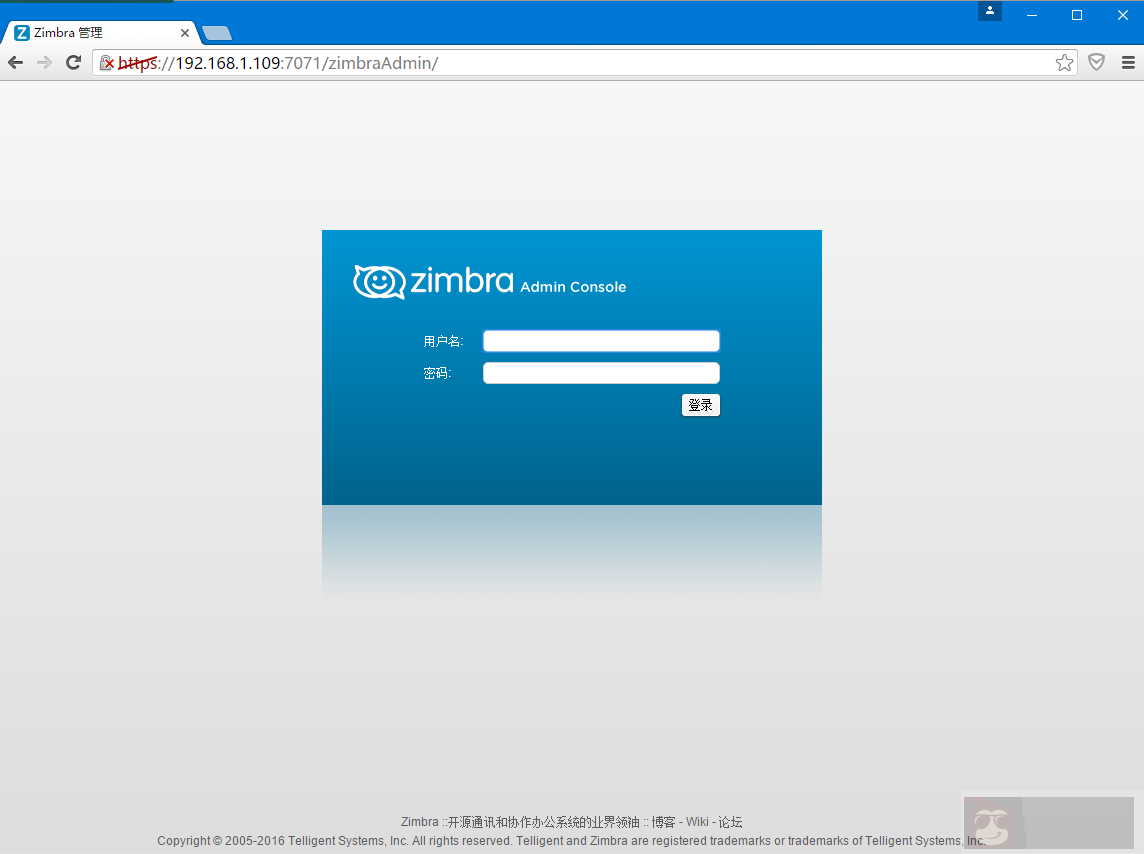Visit the Wiki footer link
The width and height of the screenshot is (1144, 854).
[697, 822]
